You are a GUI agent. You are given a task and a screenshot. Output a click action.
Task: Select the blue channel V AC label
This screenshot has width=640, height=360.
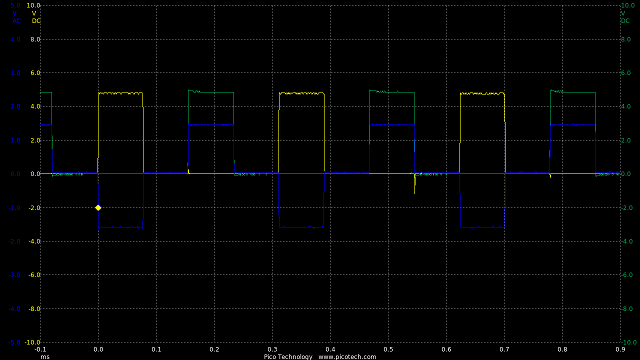click(16, 17)
